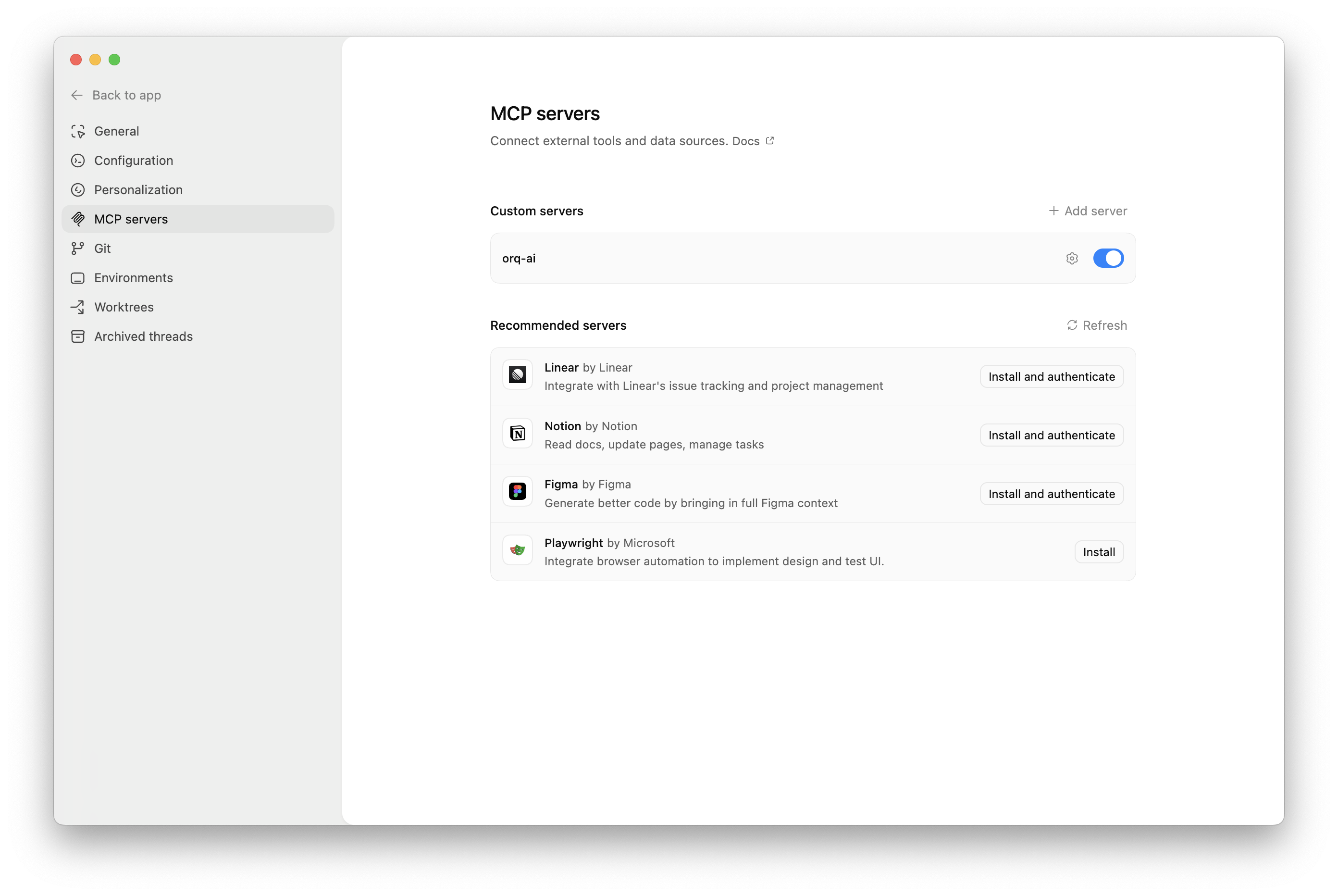This screenshot has height=896, width=1338.
Task: Click the Refresh recommended servers icon
Action: pos(1072,325)
